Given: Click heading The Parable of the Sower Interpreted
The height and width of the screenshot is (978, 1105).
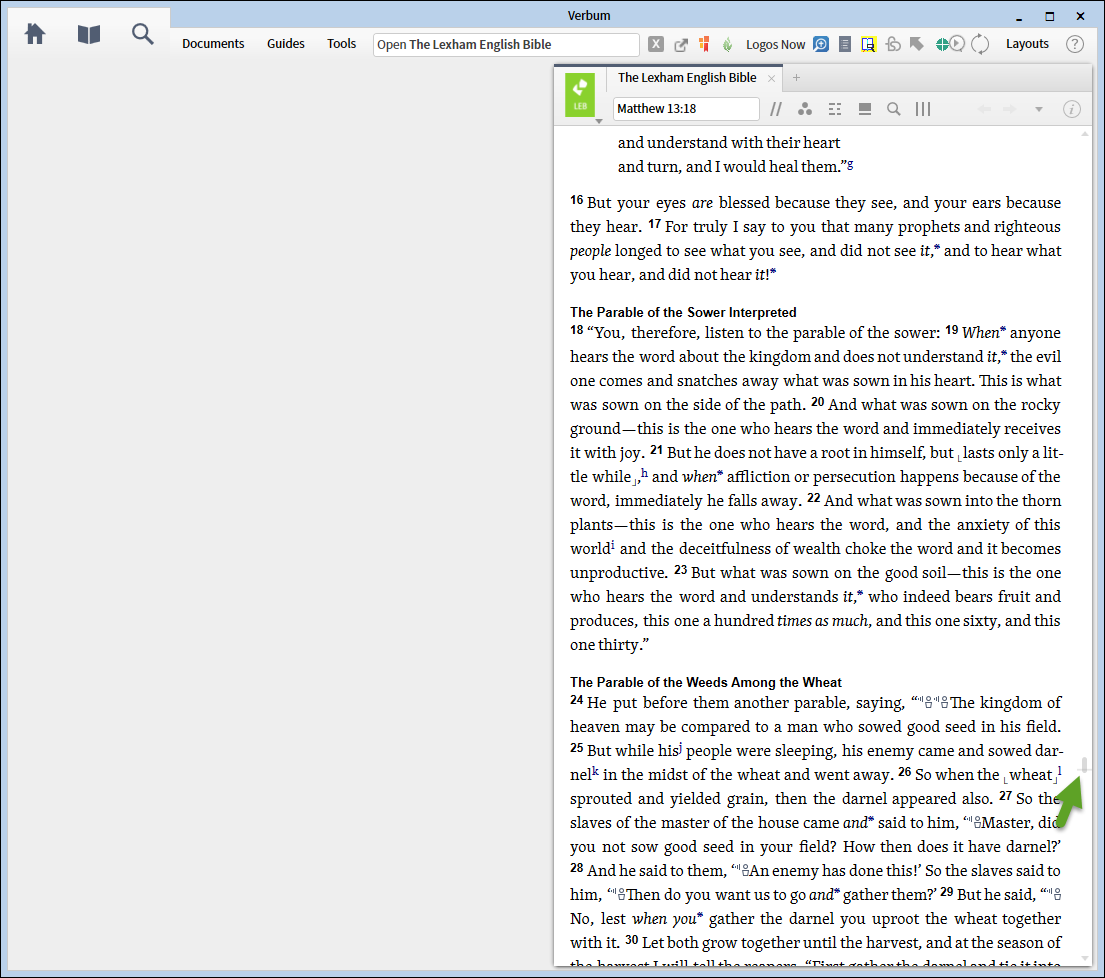Looking at the screenshot, I should [683, 312].
